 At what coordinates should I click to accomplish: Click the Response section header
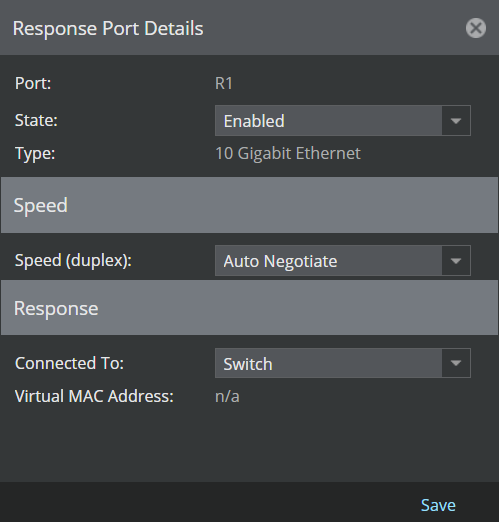tap(249, 308)
